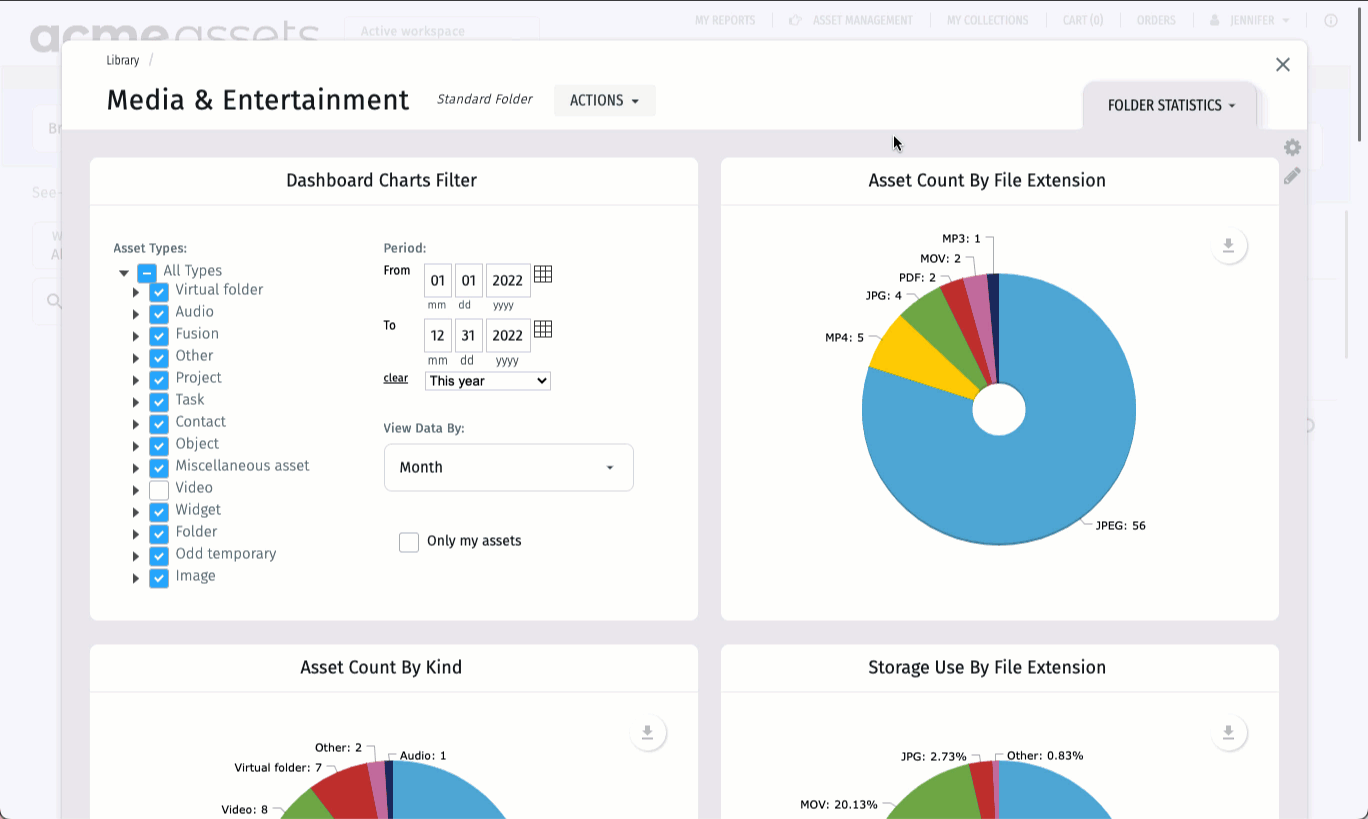This screenshot has height=819, width=1368.
Task: Click the gear settings icon
Action: 1292,148
